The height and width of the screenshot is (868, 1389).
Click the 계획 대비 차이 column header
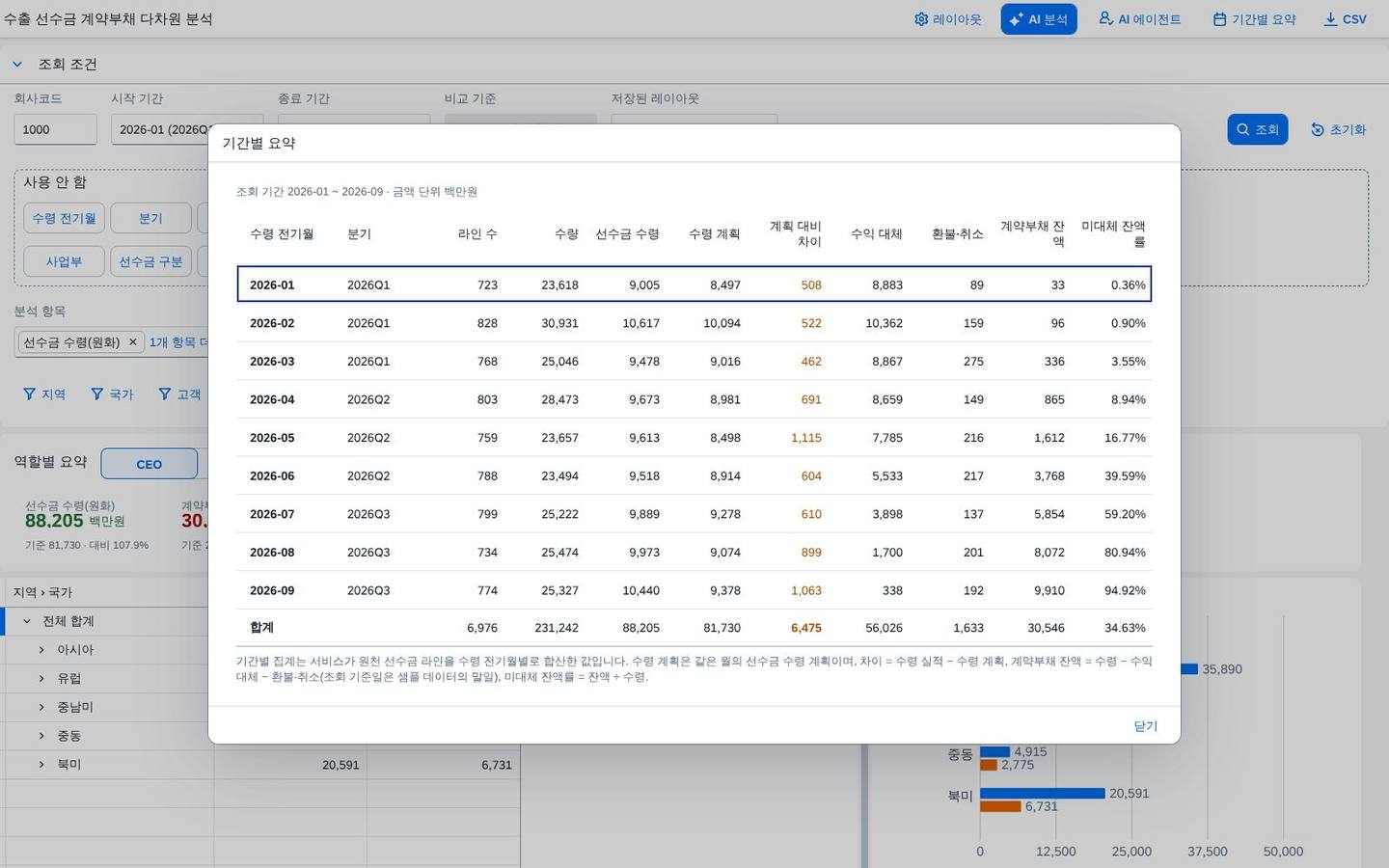point(795,233)
